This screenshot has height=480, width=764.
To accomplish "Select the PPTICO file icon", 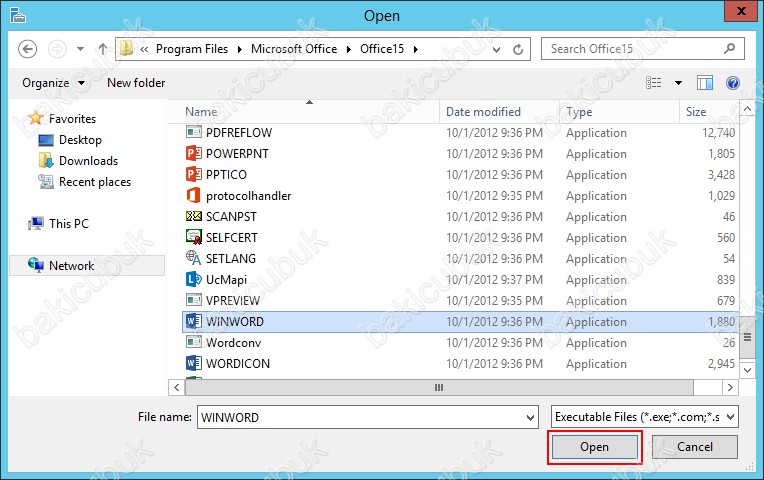I will point(193,174).
